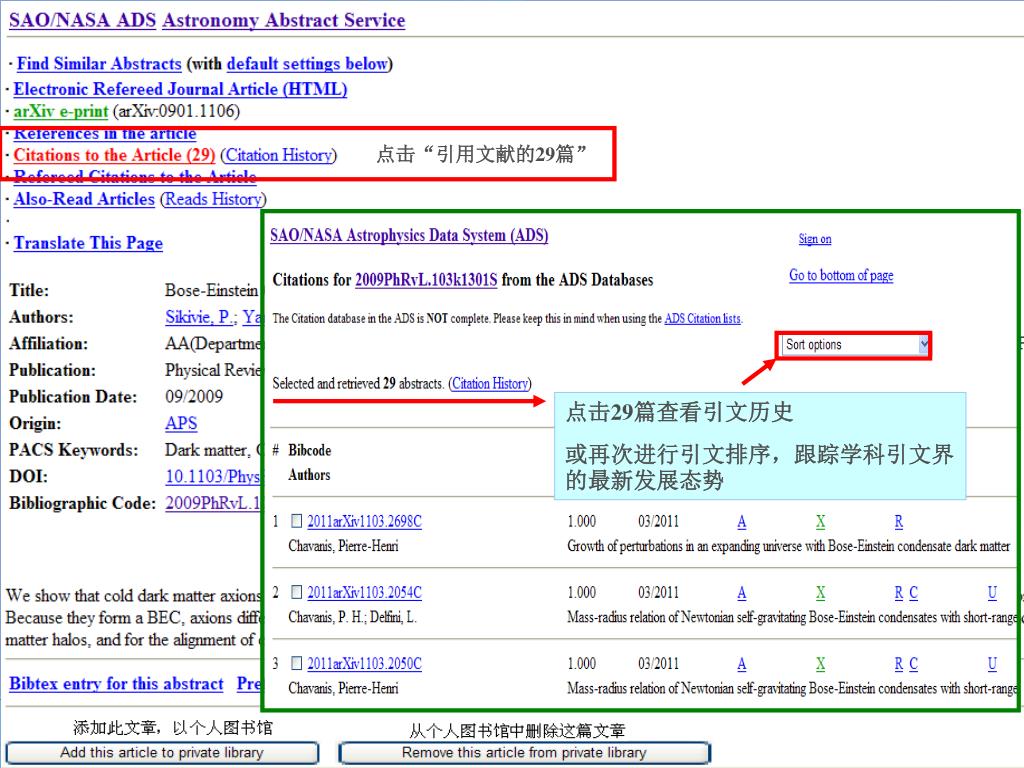Open Citations to the Article (29)
1024x768 pixels.
pos(114,155)
